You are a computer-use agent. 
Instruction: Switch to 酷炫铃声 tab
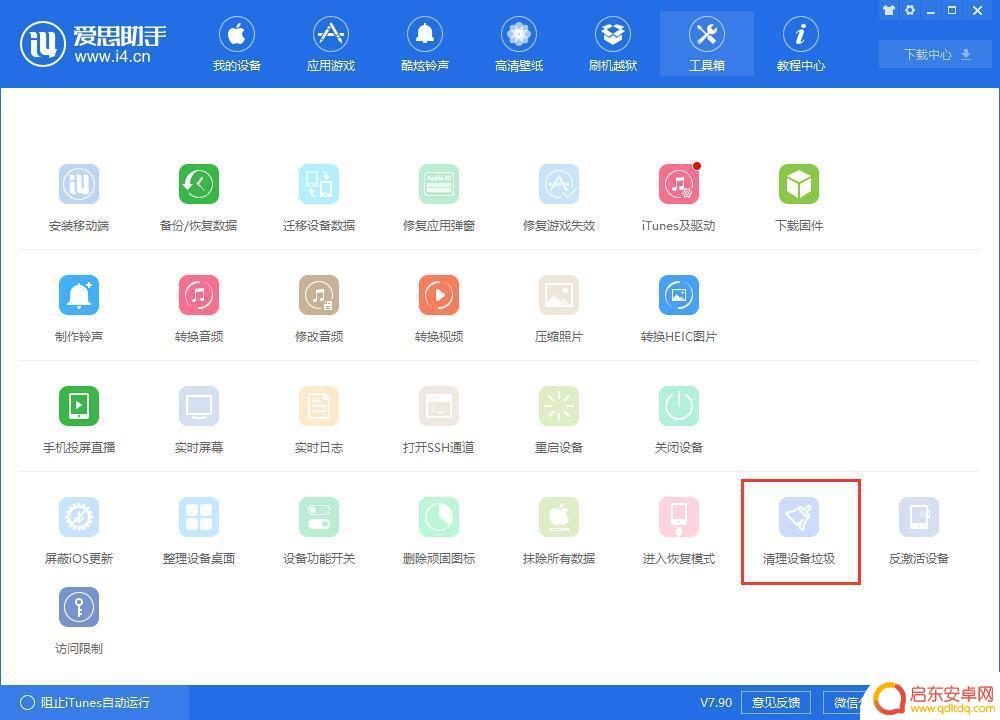pos(425,44)
